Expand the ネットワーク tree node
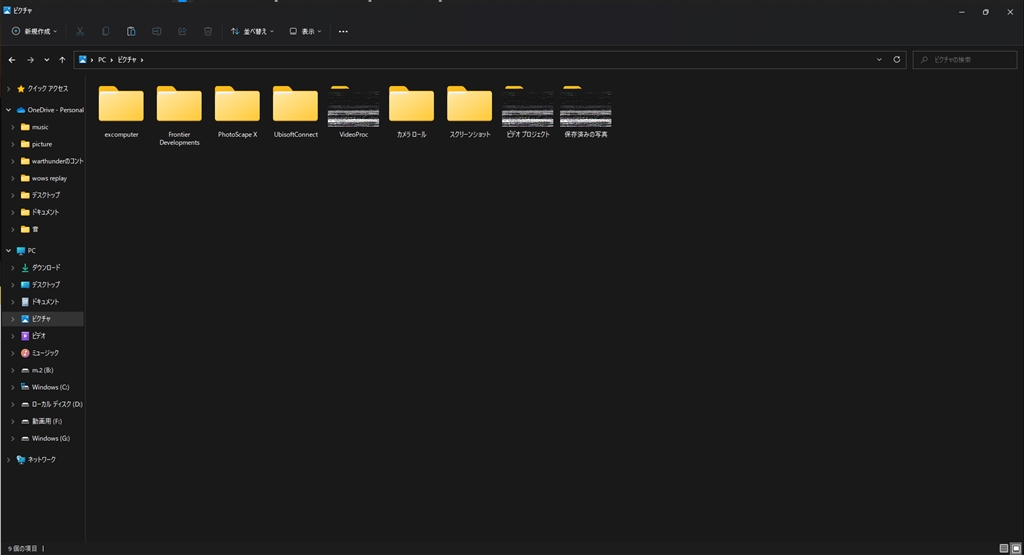The image size is (1024, 555). click(8, 459)
